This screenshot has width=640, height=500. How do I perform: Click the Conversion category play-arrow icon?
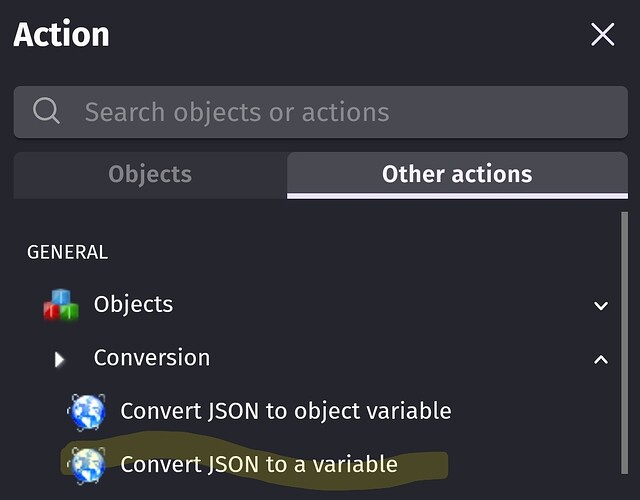click(x=60, y=359)
